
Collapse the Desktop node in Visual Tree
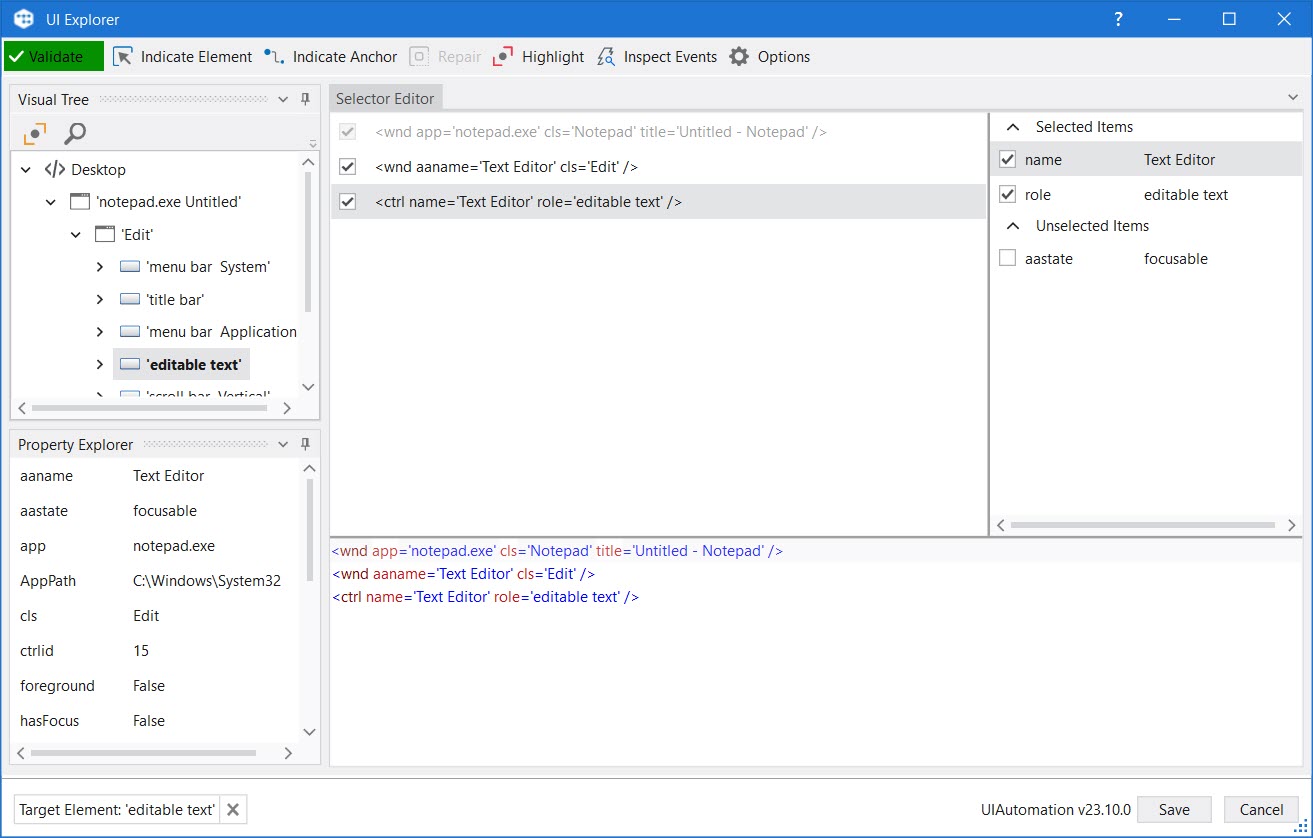coord(25,169)
